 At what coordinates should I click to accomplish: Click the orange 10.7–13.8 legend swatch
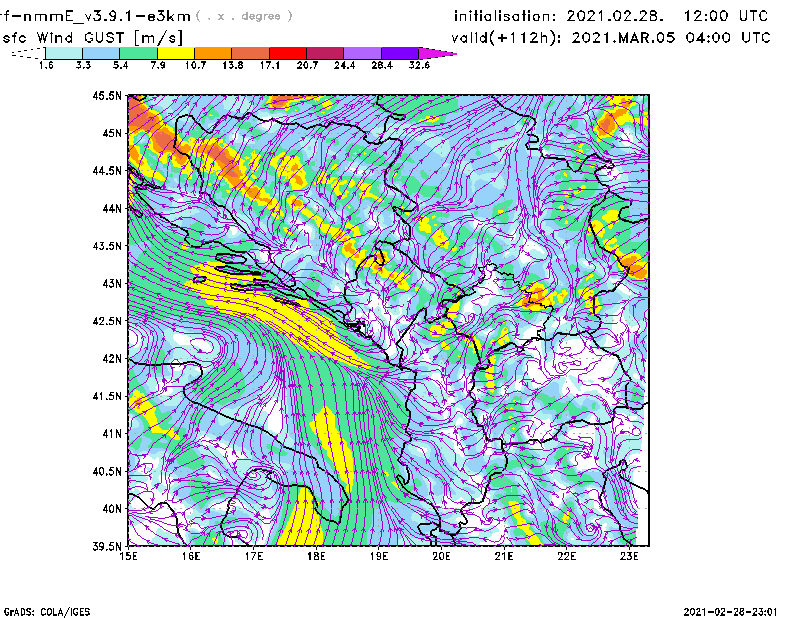pos(213,53)
